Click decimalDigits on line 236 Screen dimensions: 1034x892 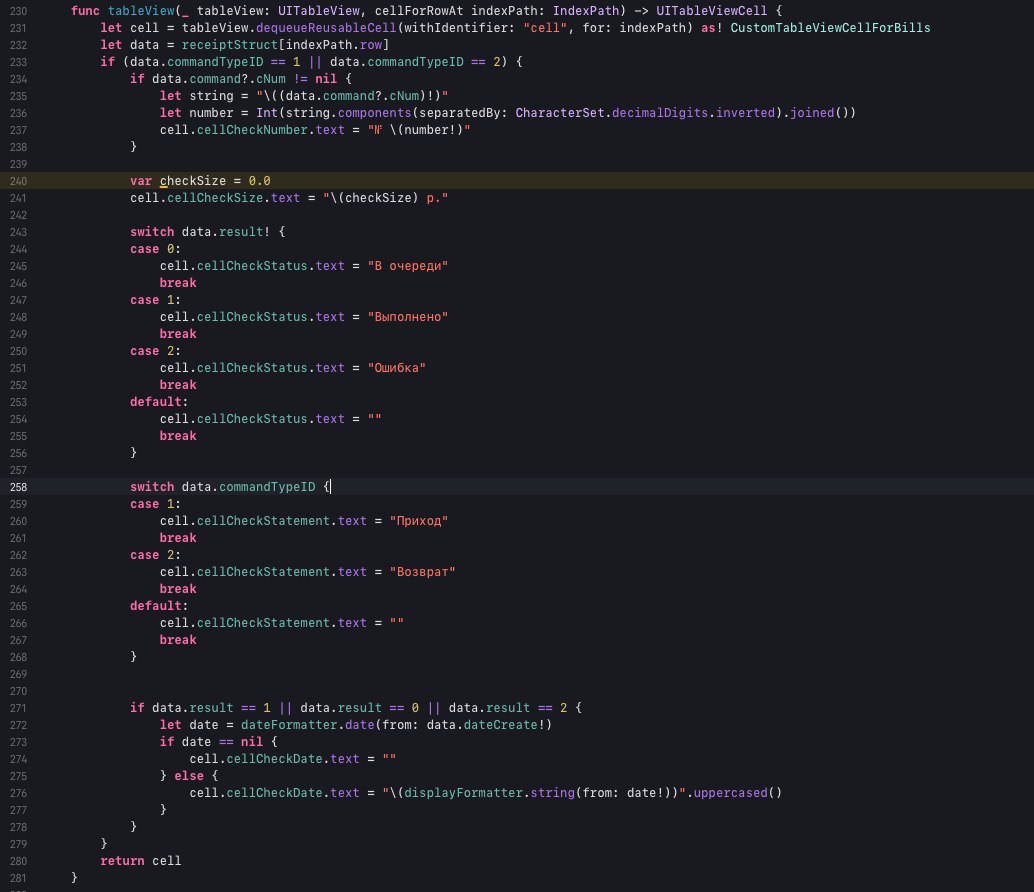click(659, 113)
